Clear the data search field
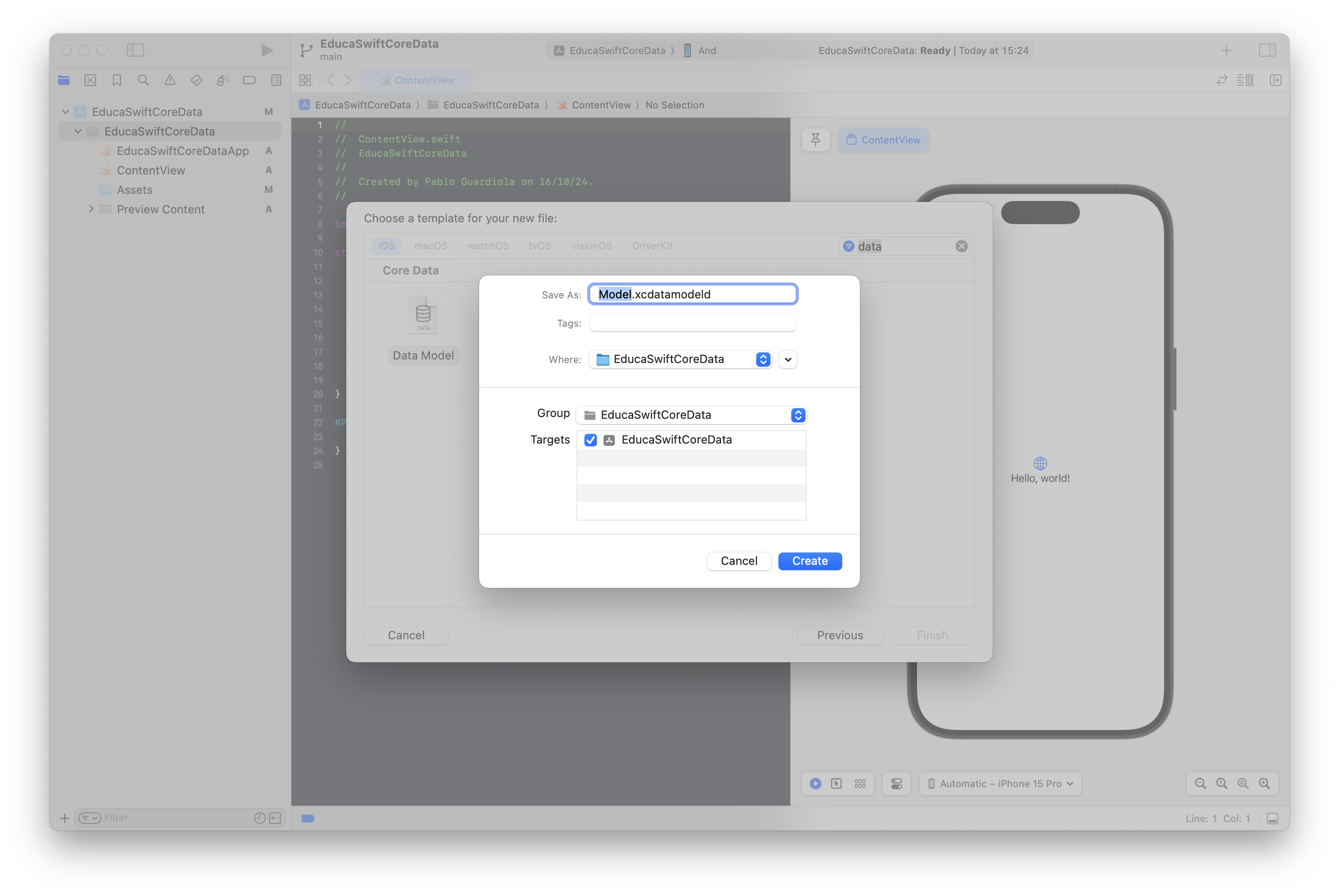The width and height of the screenshot is (1339, 896). click(x=961, y=246)
